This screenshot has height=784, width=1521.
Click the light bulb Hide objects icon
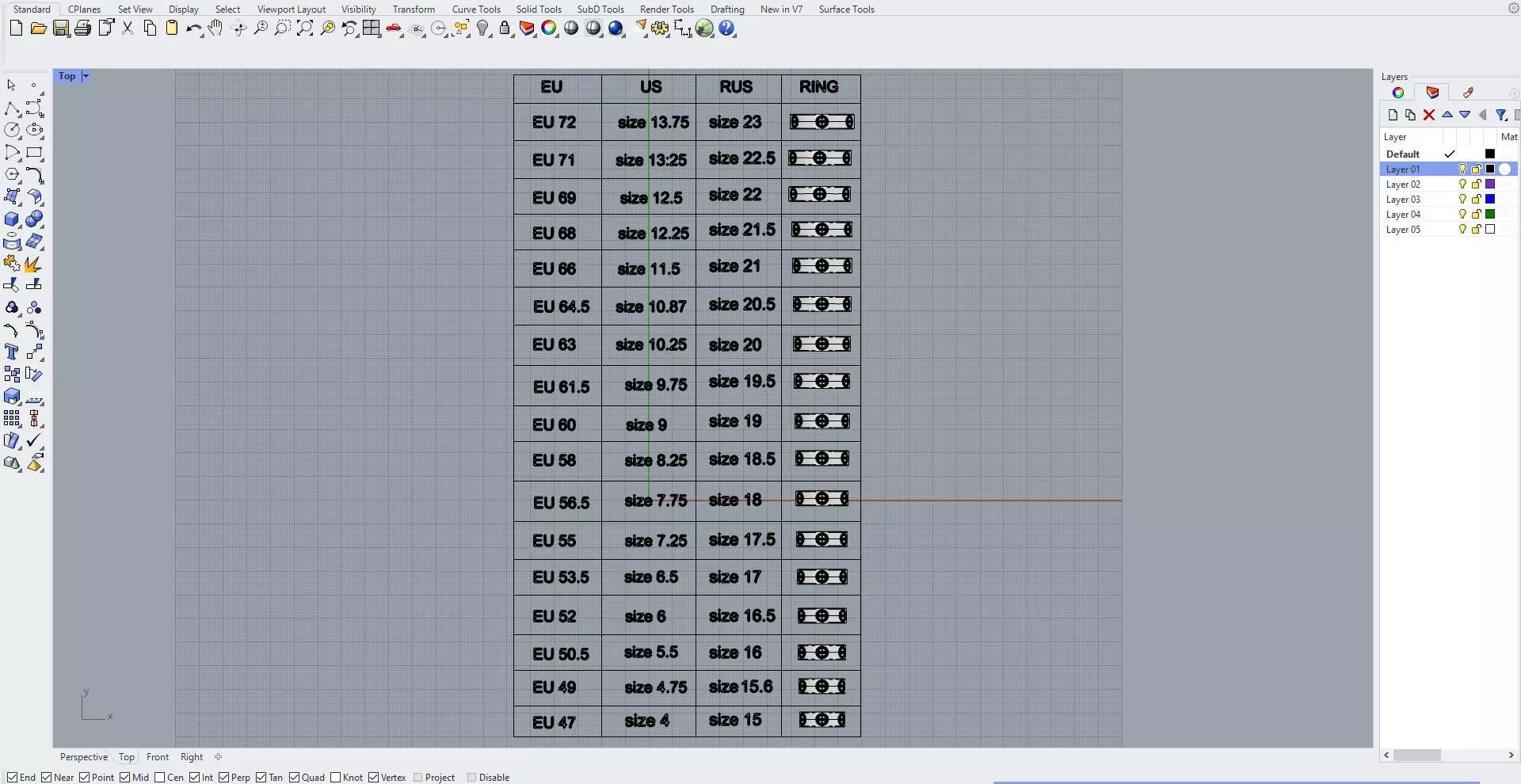pyautogui.click(x=482, y=29)
